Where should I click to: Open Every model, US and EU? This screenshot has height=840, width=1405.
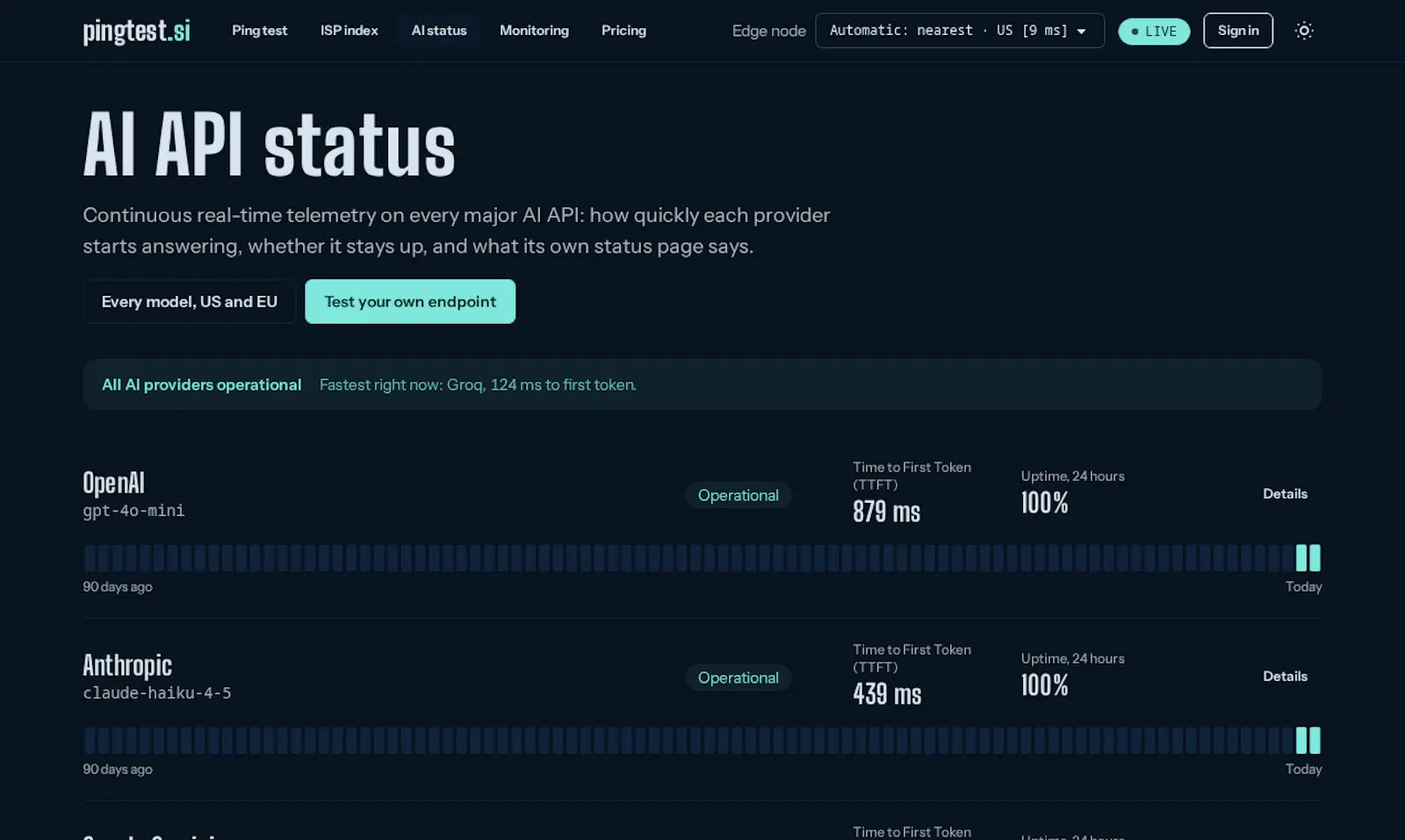[x=190, y=302]
